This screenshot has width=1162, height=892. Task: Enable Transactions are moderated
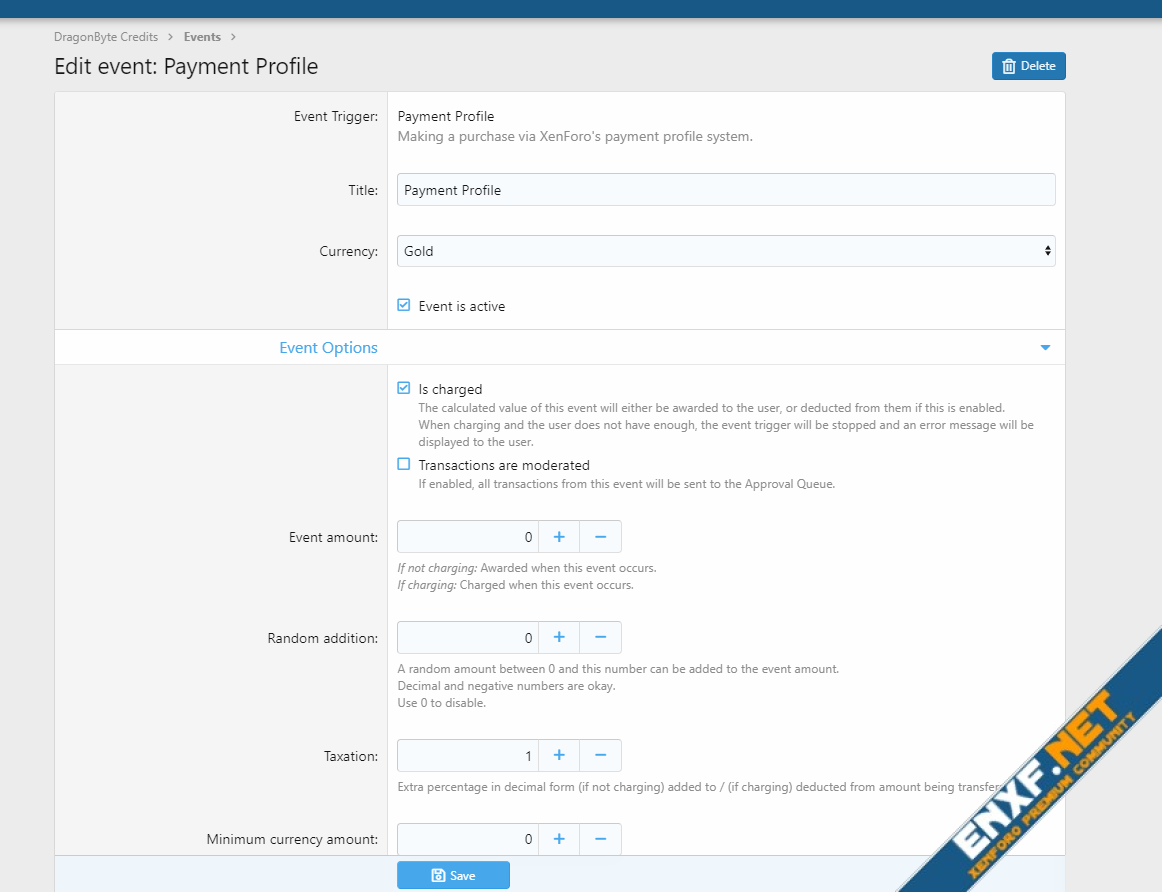(x=404, y=465)
